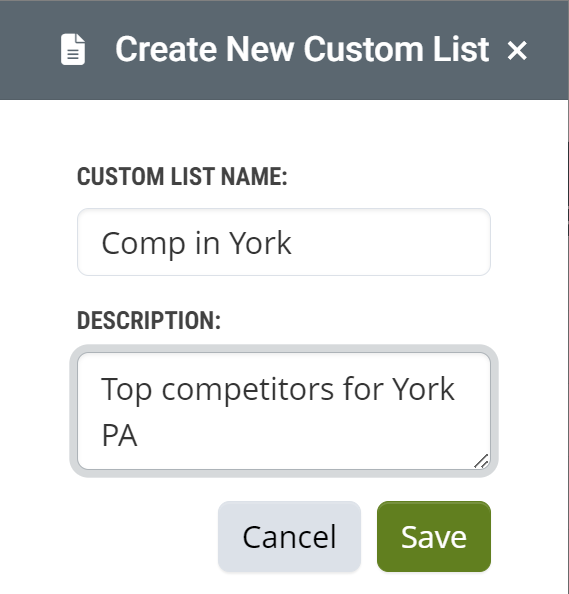
Task: Click the word 'York' in name field
Action: [261, 243]
